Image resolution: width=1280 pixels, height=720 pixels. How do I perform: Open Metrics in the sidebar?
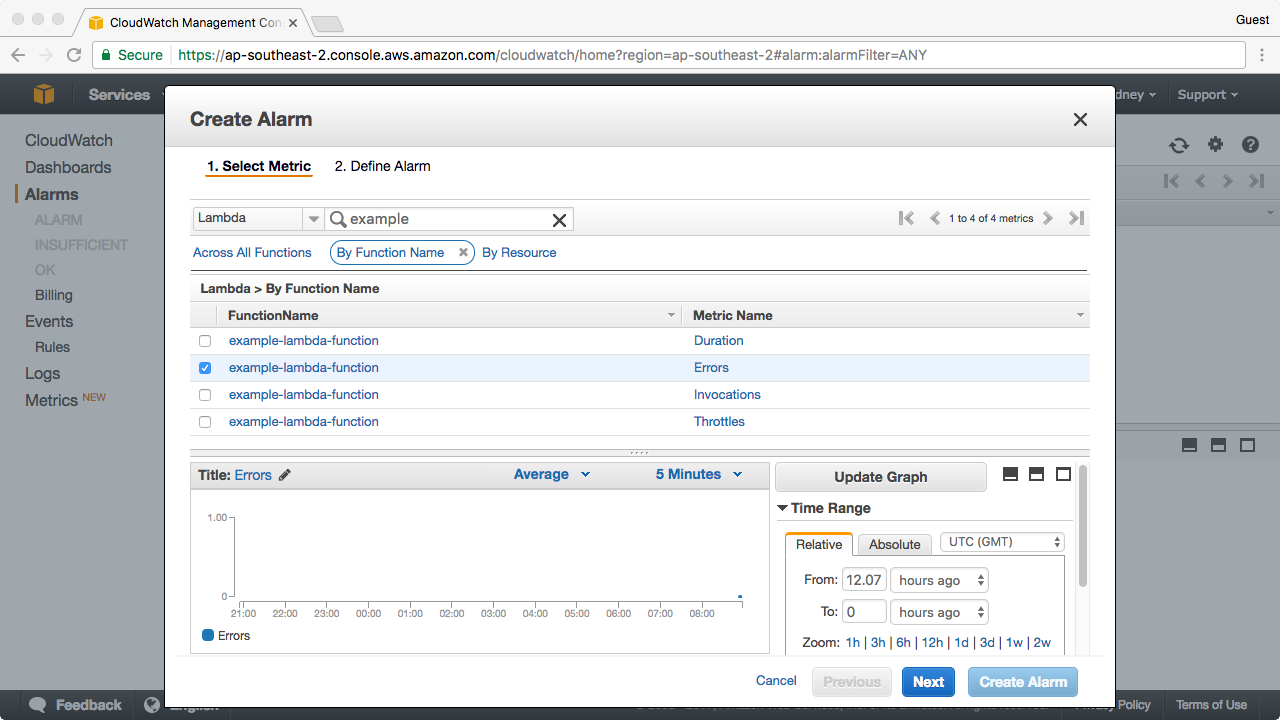51,400
